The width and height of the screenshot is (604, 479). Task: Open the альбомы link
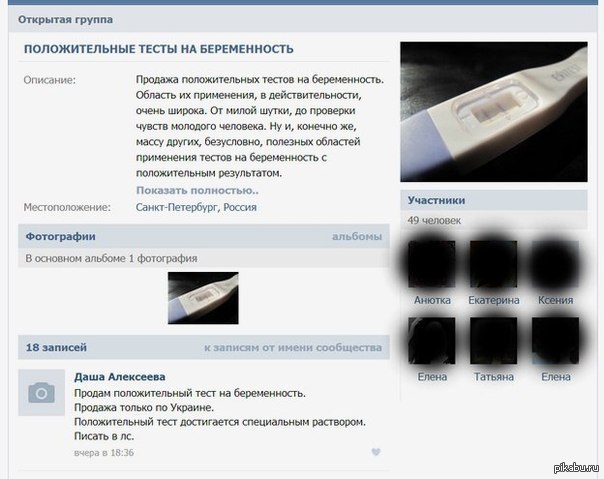point(357,237)
